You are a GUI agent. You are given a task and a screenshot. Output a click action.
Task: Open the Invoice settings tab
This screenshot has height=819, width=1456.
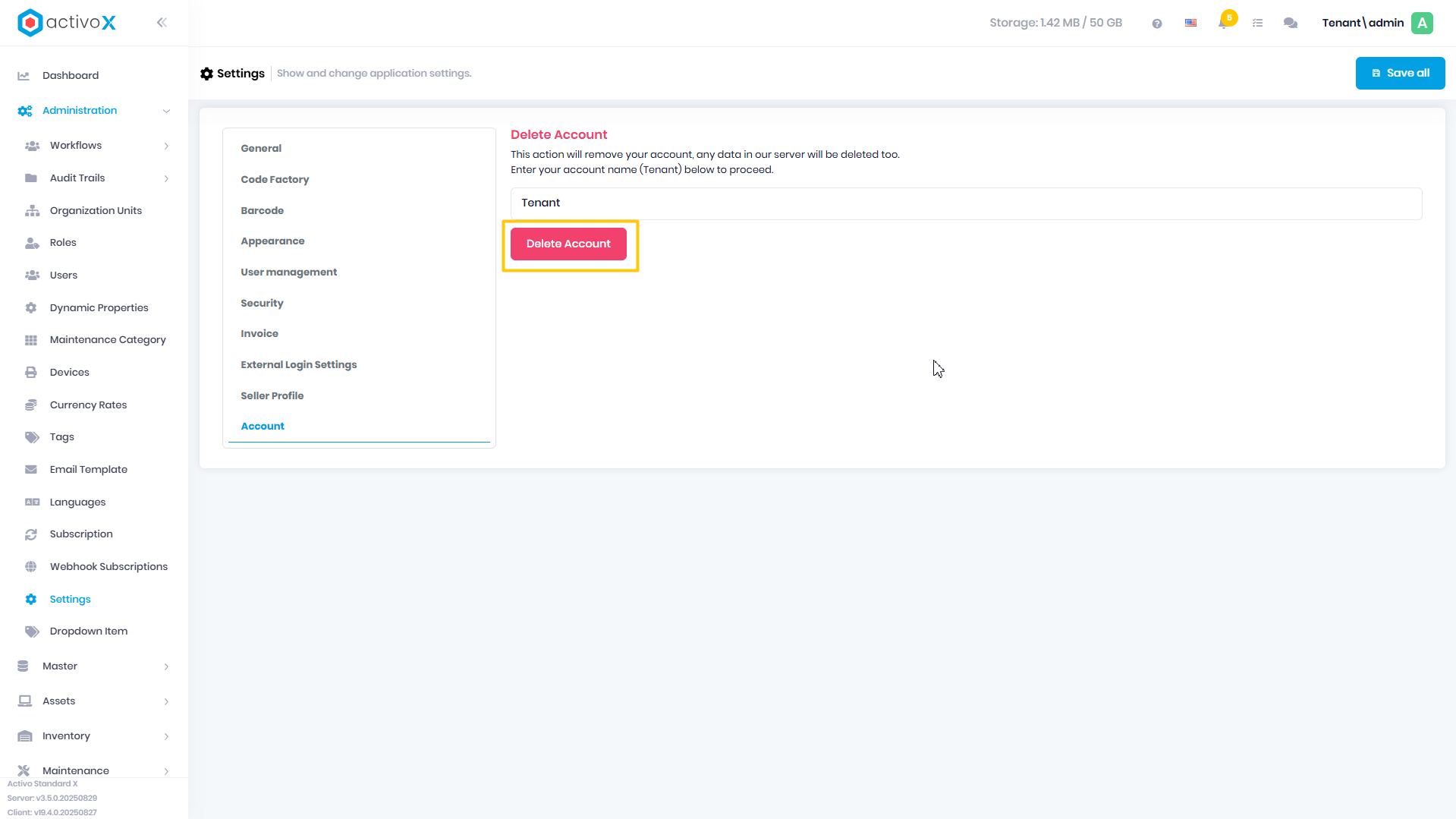tap(359, 334)
